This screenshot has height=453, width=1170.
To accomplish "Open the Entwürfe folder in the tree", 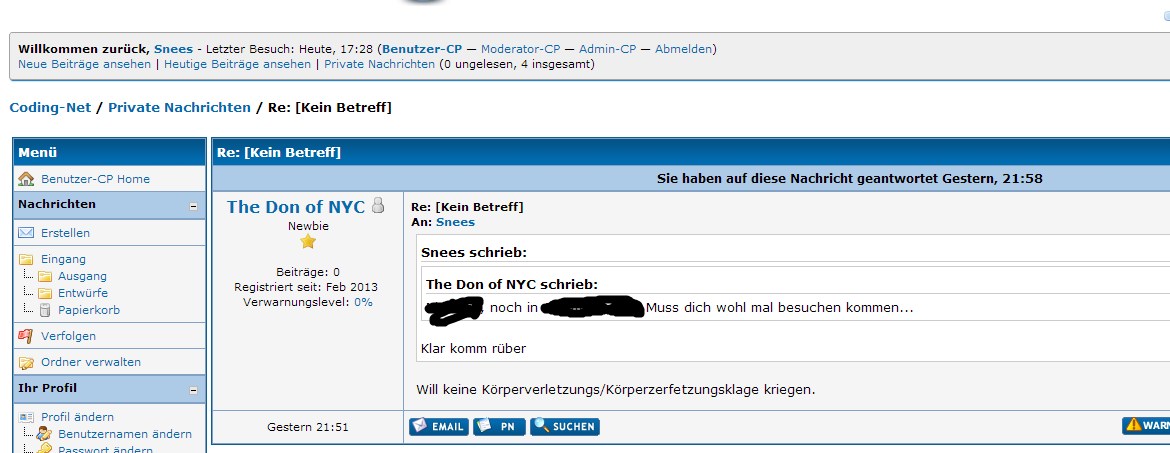I will click(83, 293).
